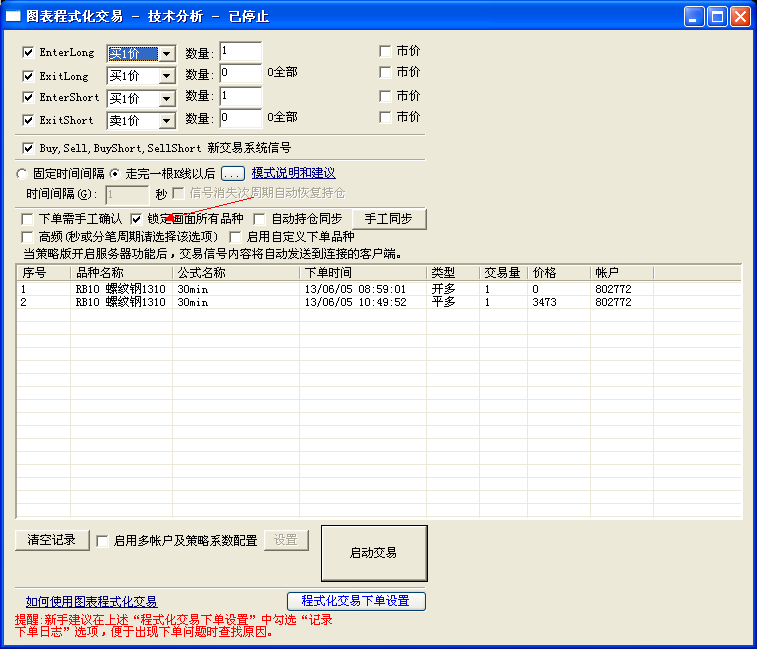Select the 固定时间间隔 radio button

point(22,173)
